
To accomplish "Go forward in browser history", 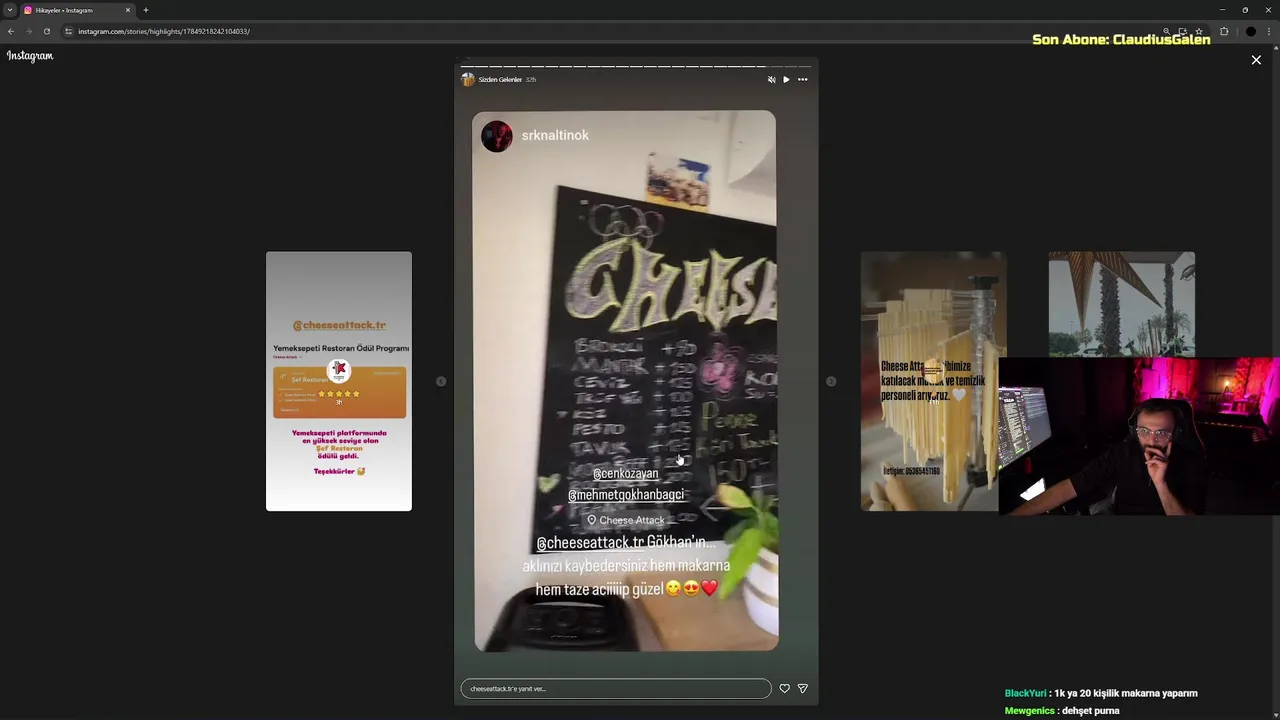I will click(x=29, y=31).
